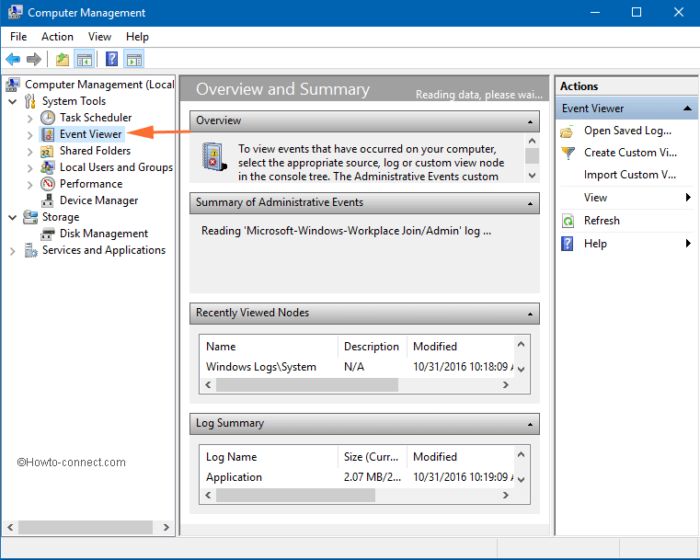Click the Up one level folder icon

(62, 60)
